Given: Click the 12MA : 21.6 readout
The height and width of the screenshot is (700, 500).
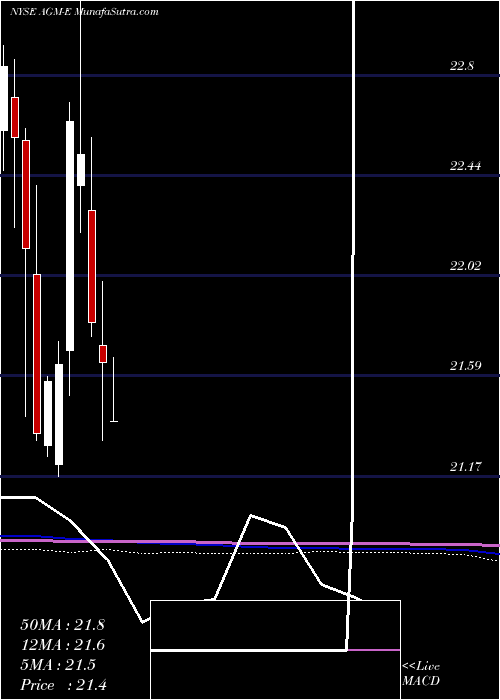Looking at the screenshot, I should click(x=62, y=645).
